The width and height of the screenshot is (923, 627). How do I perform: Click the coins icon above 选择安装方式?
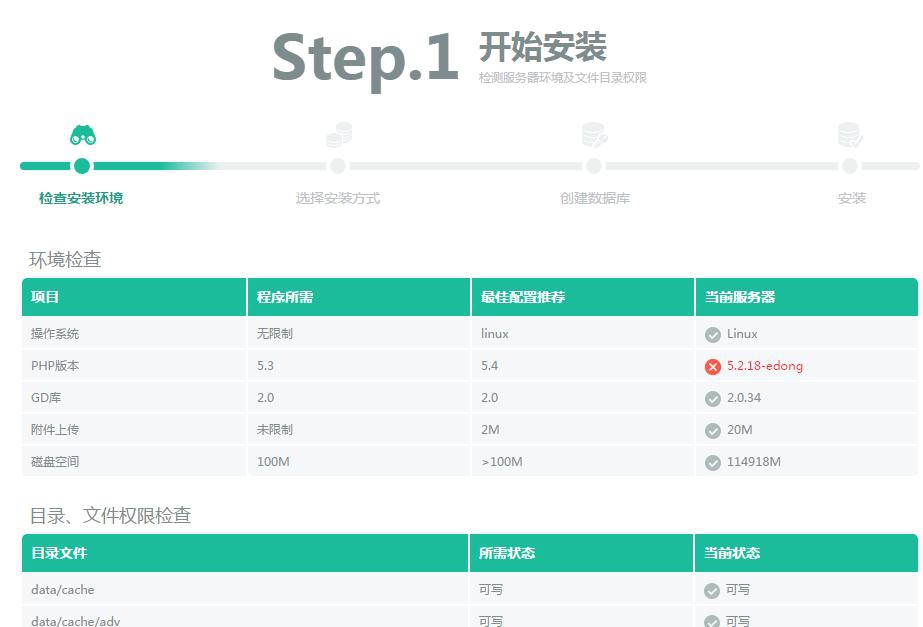tap(339, 135)
